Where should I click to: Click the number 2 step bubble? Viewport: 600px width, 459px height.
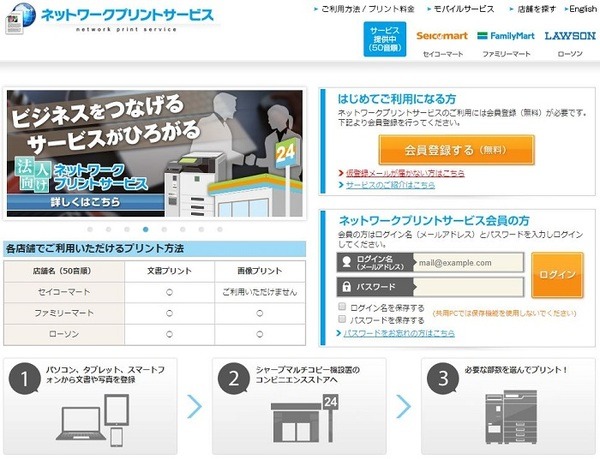pyautogui.click(x=233, y=378)
